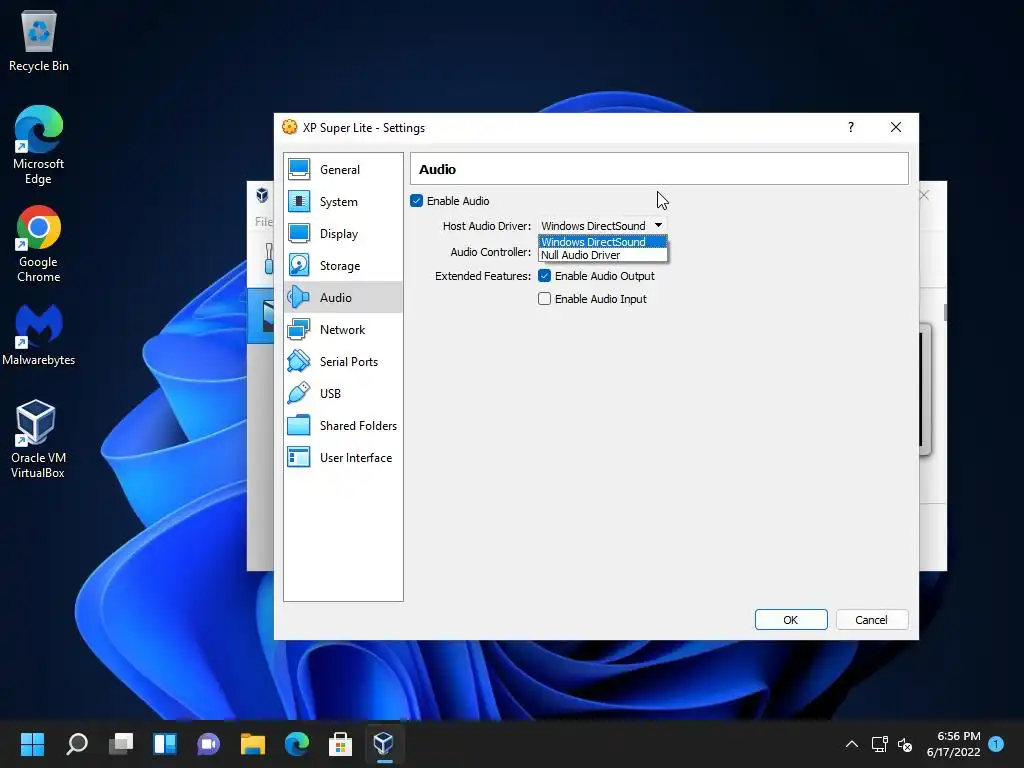
Task: Click the Edge icon on taskbar
Action: [296, 744]
